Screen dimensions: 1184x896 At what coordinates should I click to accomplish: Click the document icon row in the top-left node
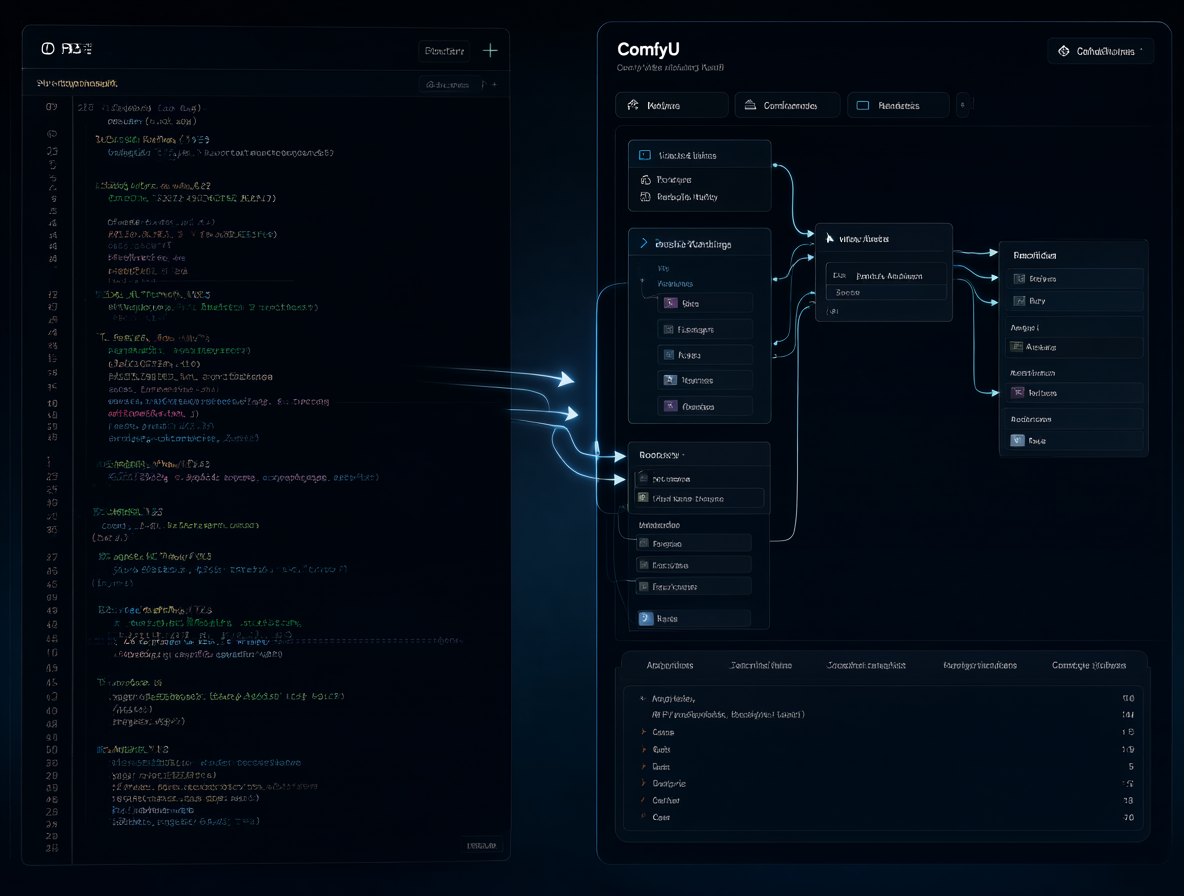(x=699, y=197)
